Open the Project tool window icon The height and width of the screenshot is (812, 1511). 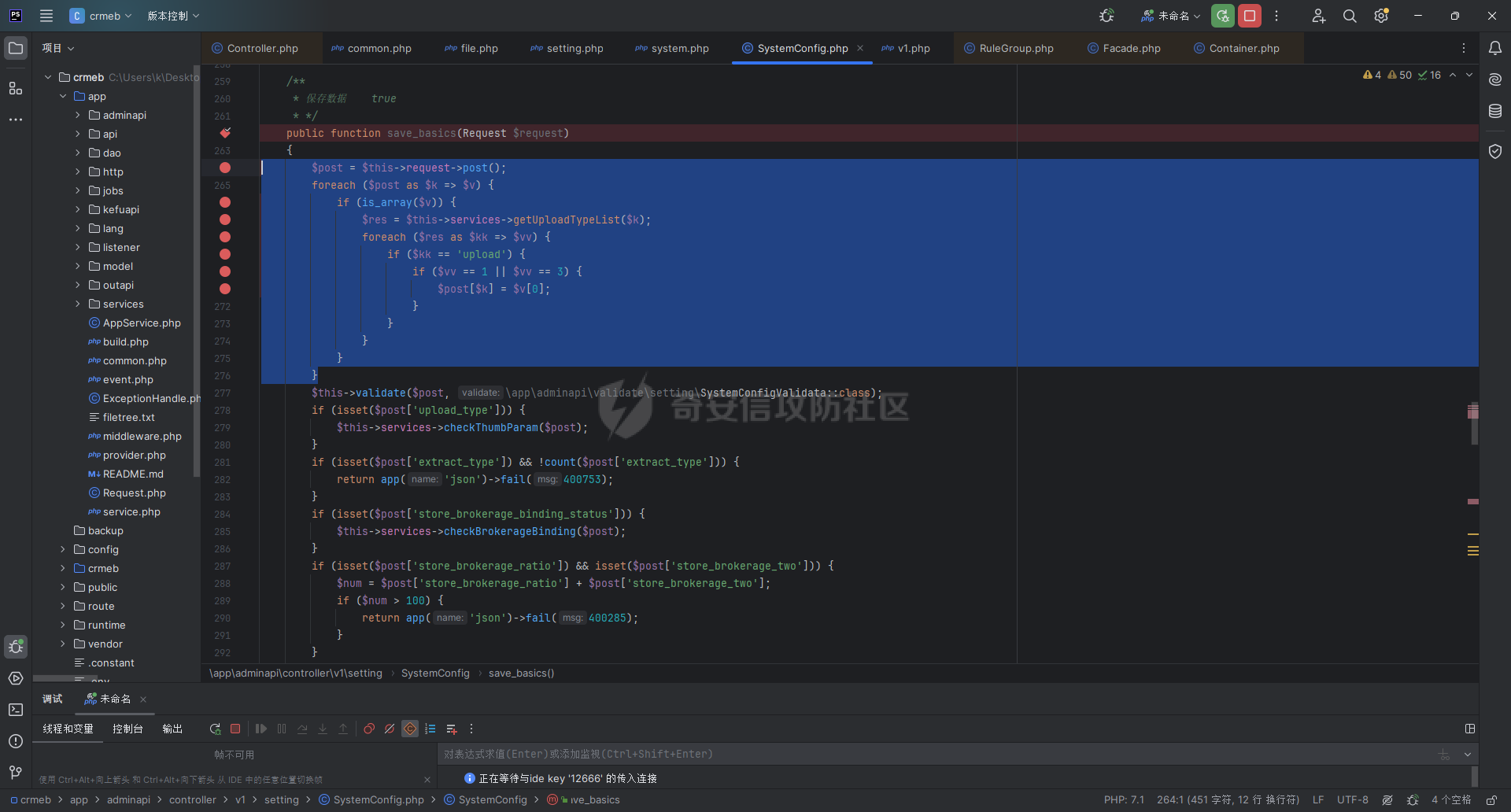[16, 48]
